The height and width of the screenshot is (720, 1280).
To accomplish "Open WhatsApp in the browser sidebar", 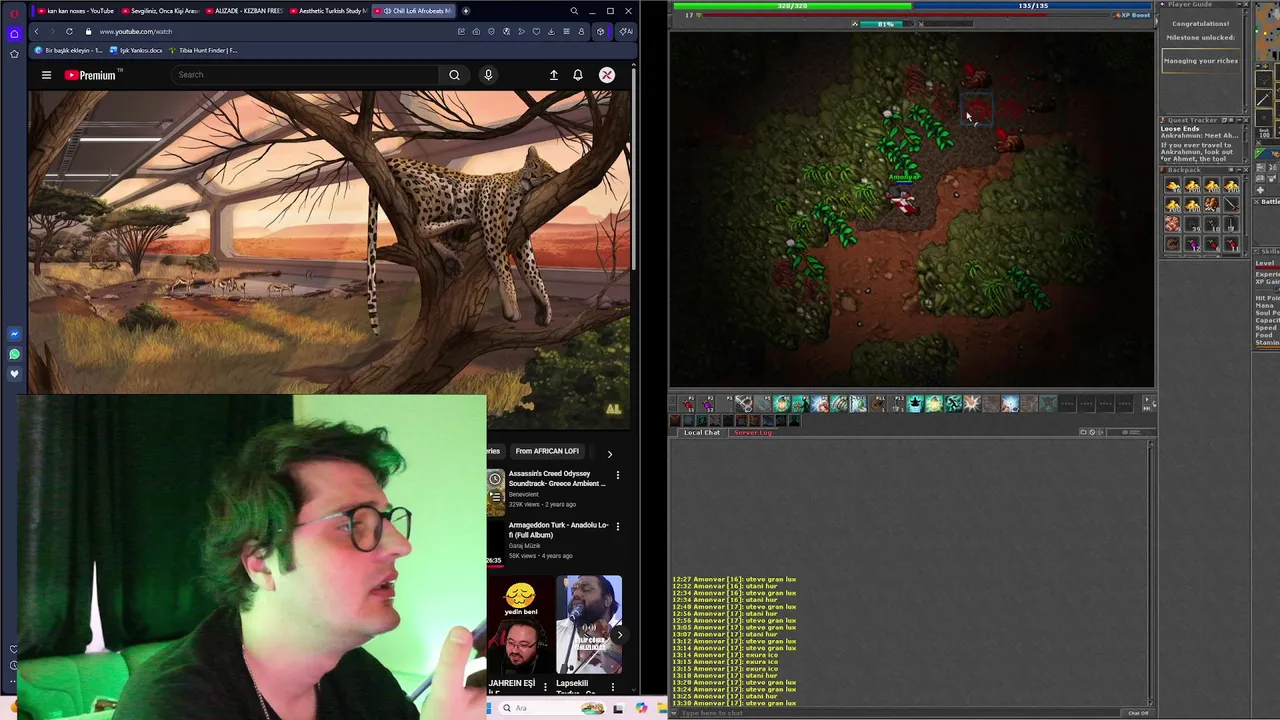I will point(14,354).
